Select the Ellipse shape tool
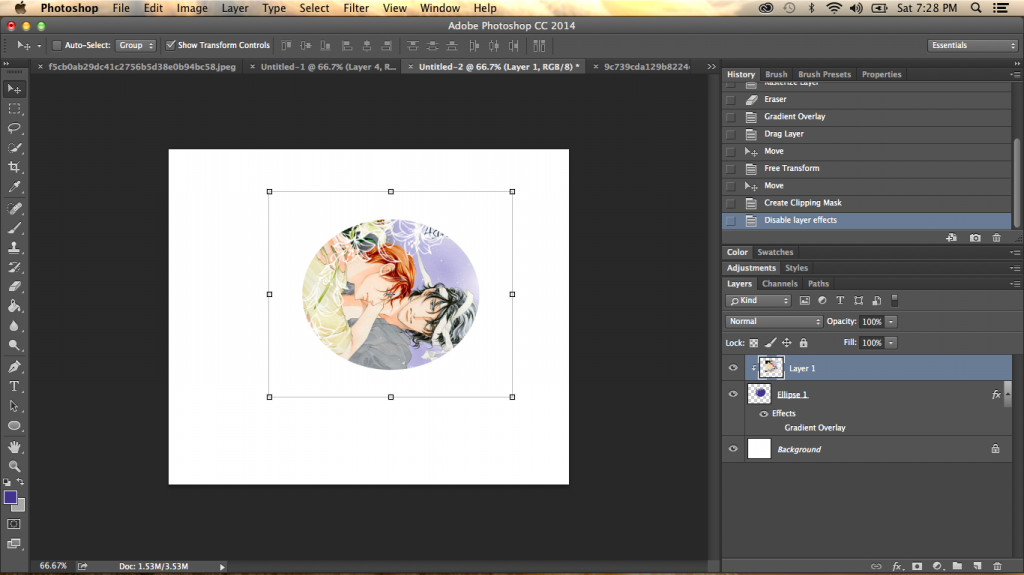Image resolution: width=1024 pixels, height=575 pixels. point(14,426)
